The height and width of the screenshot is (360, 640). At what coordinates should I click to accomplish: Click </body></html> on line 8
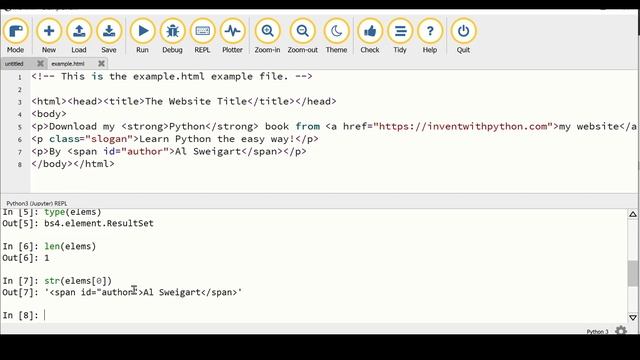tap(73, 164)
